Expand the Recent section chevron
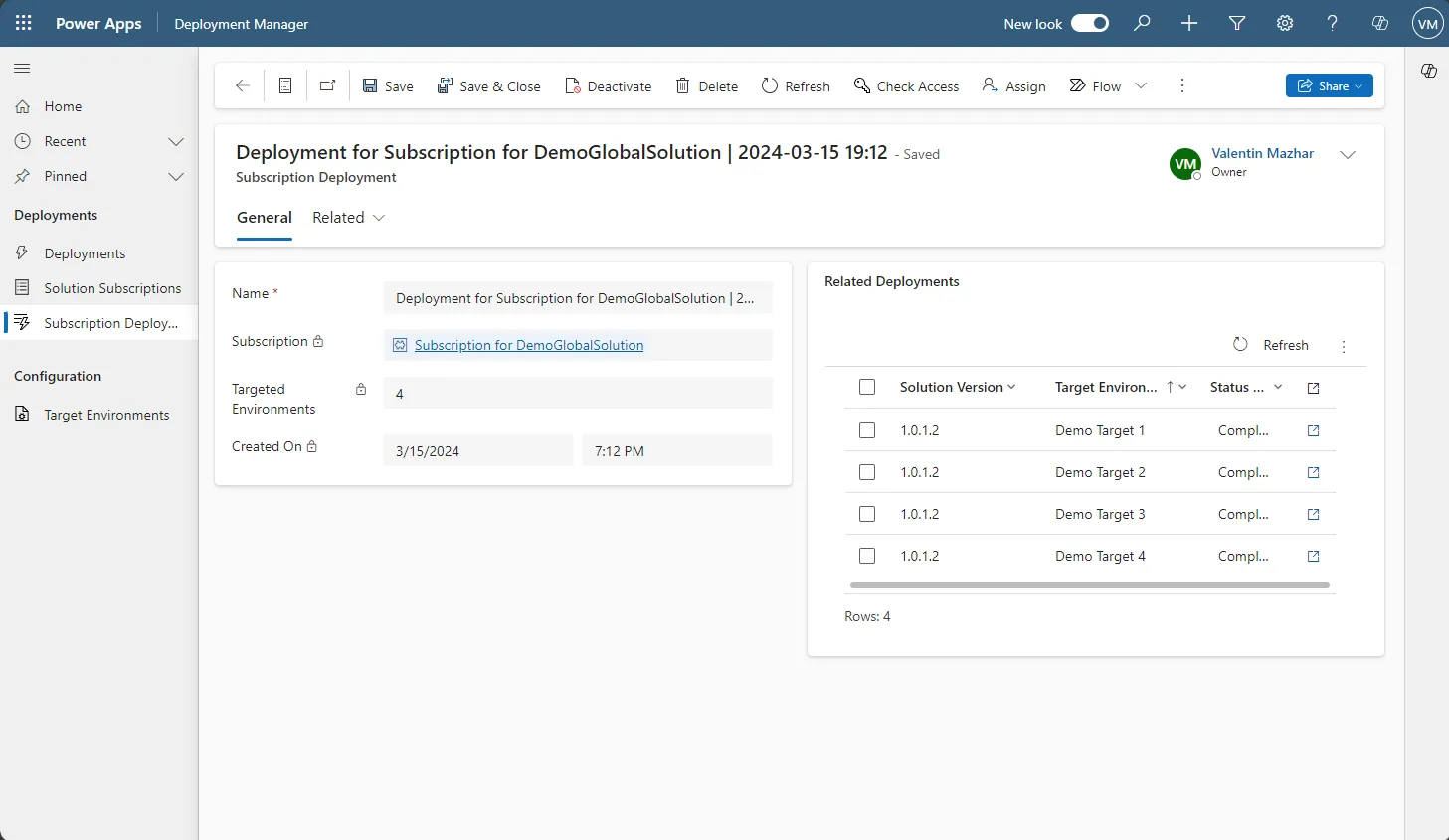This screenshot has width=1449, height=840. pyautogui.click(x=176, y=141)
